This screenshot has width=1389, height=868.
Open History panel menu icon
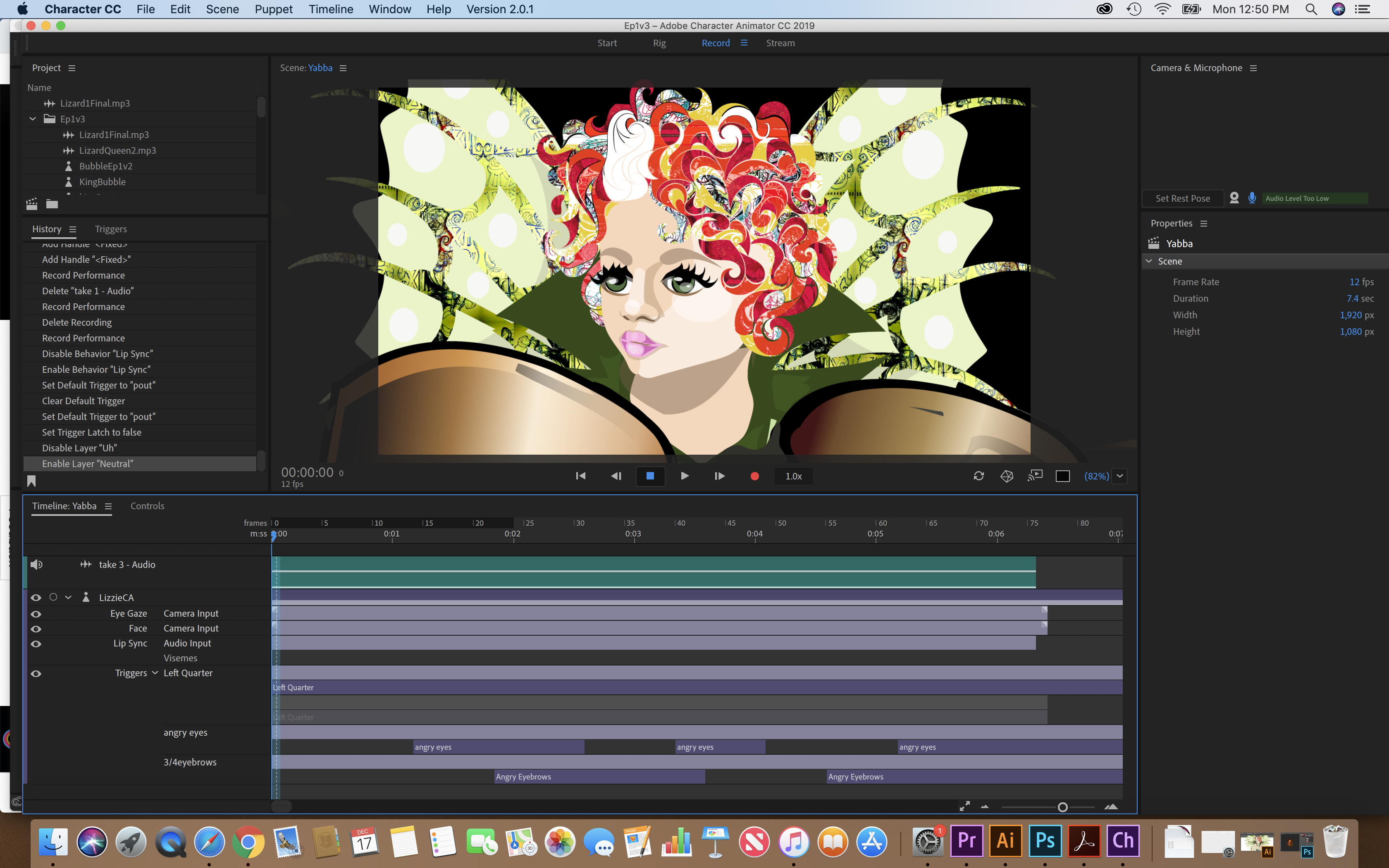(73, 229)
